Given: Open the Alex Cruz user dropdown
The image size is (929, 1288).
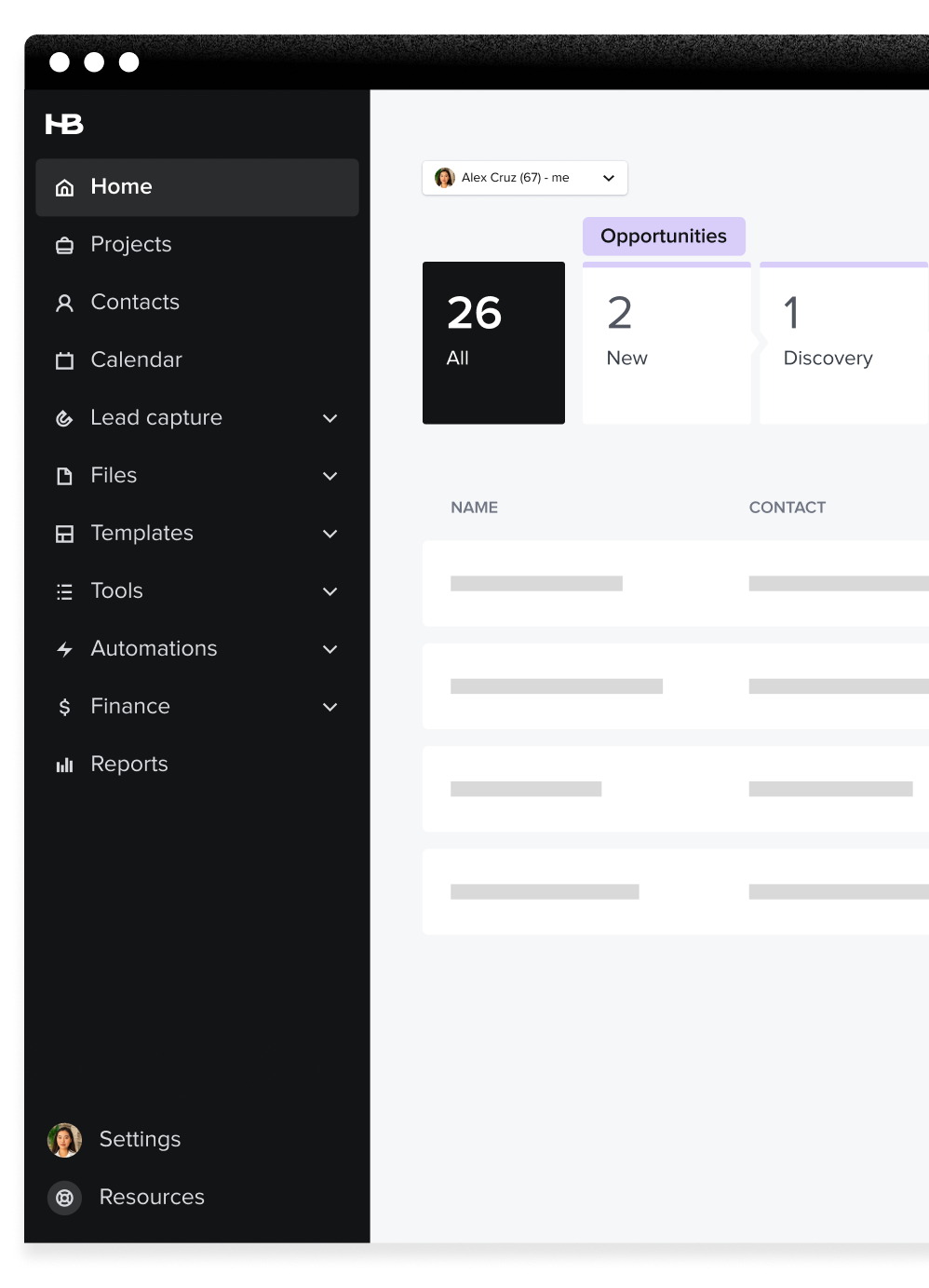Looking at the screenshot, I should [524, 178].
